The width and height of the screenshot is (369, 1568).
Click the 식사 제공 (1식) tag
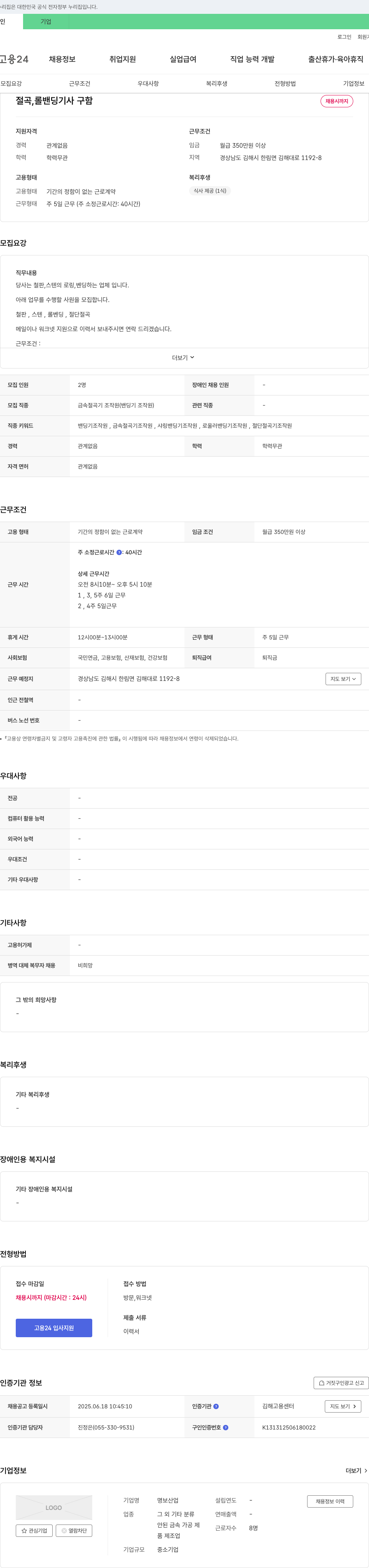click(210, 190)
